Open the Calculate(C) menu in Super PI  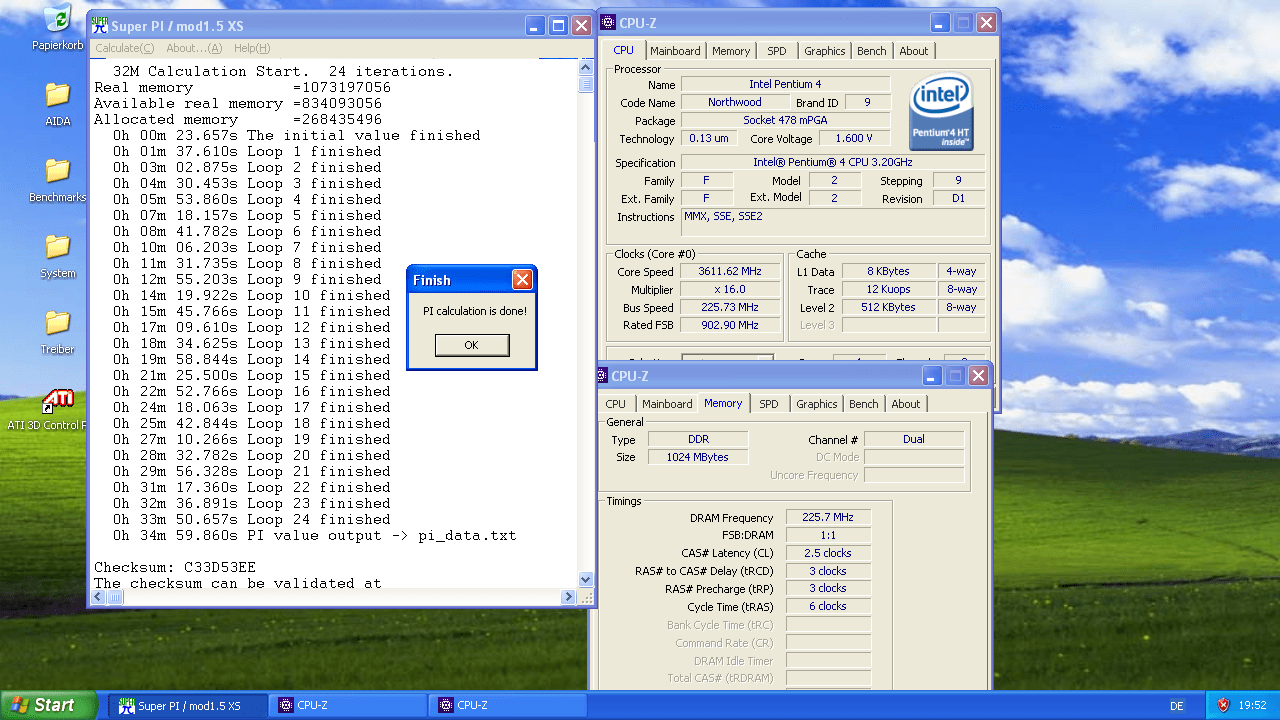coord(125,48)
